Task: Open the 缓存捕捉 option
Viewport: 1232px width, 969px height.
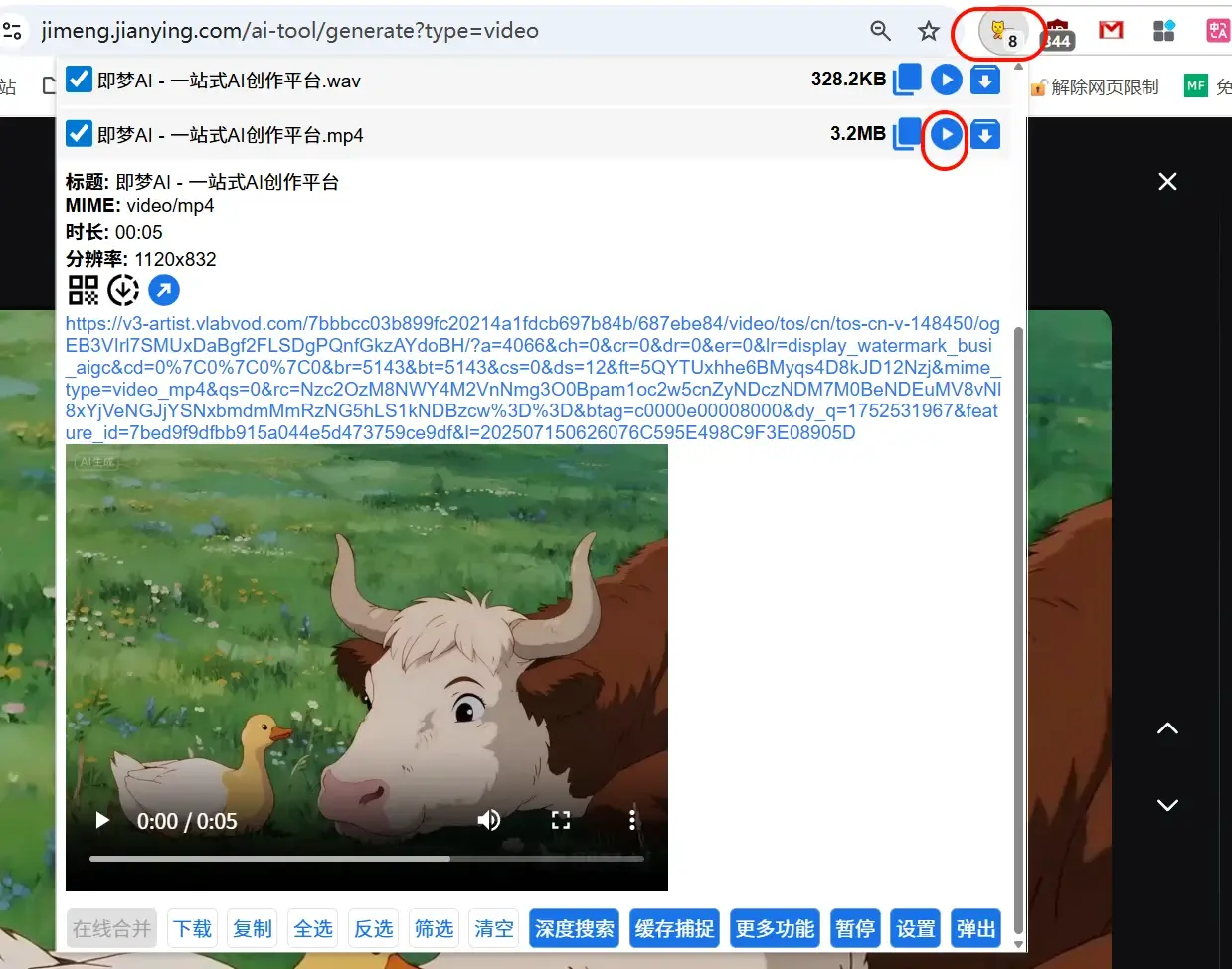Action: (x=674, y=928)
